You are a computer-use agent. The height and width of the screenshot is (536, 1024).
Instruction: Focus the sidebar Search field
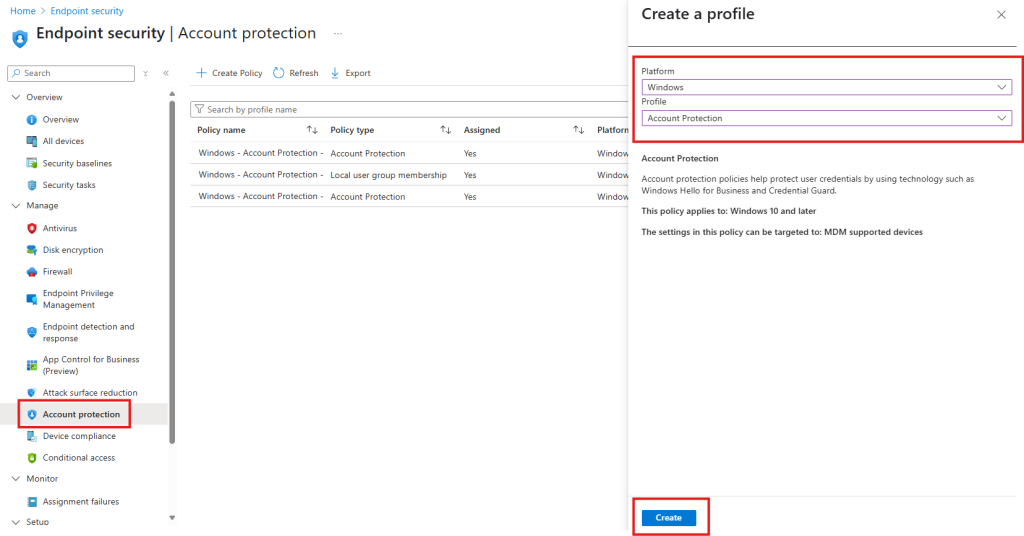71,73
